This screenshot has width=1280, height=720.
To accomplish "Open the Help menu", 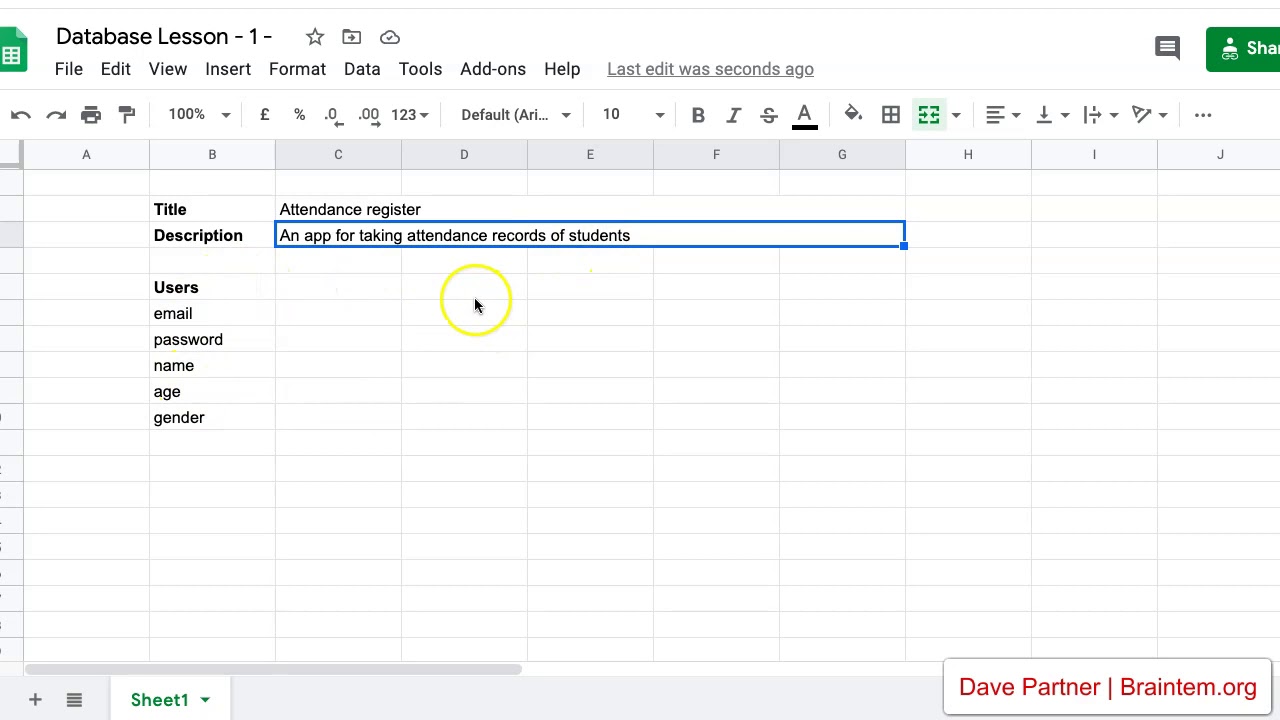I will [x=562, y=69].
